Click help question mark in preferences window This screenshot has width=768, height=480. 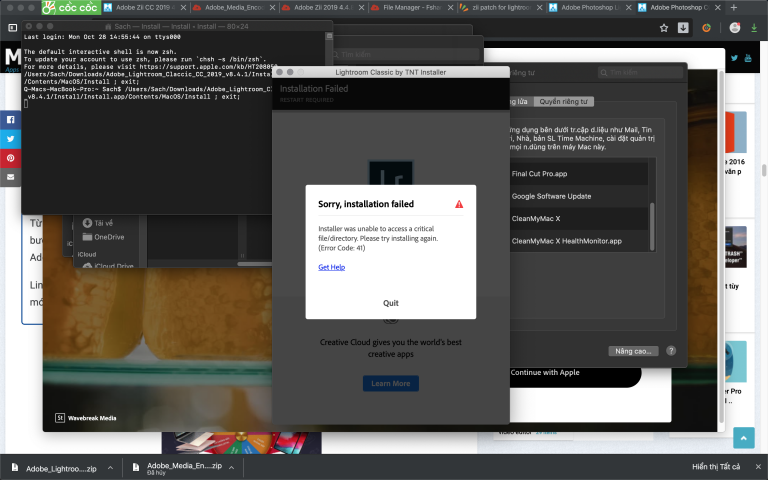671,351
